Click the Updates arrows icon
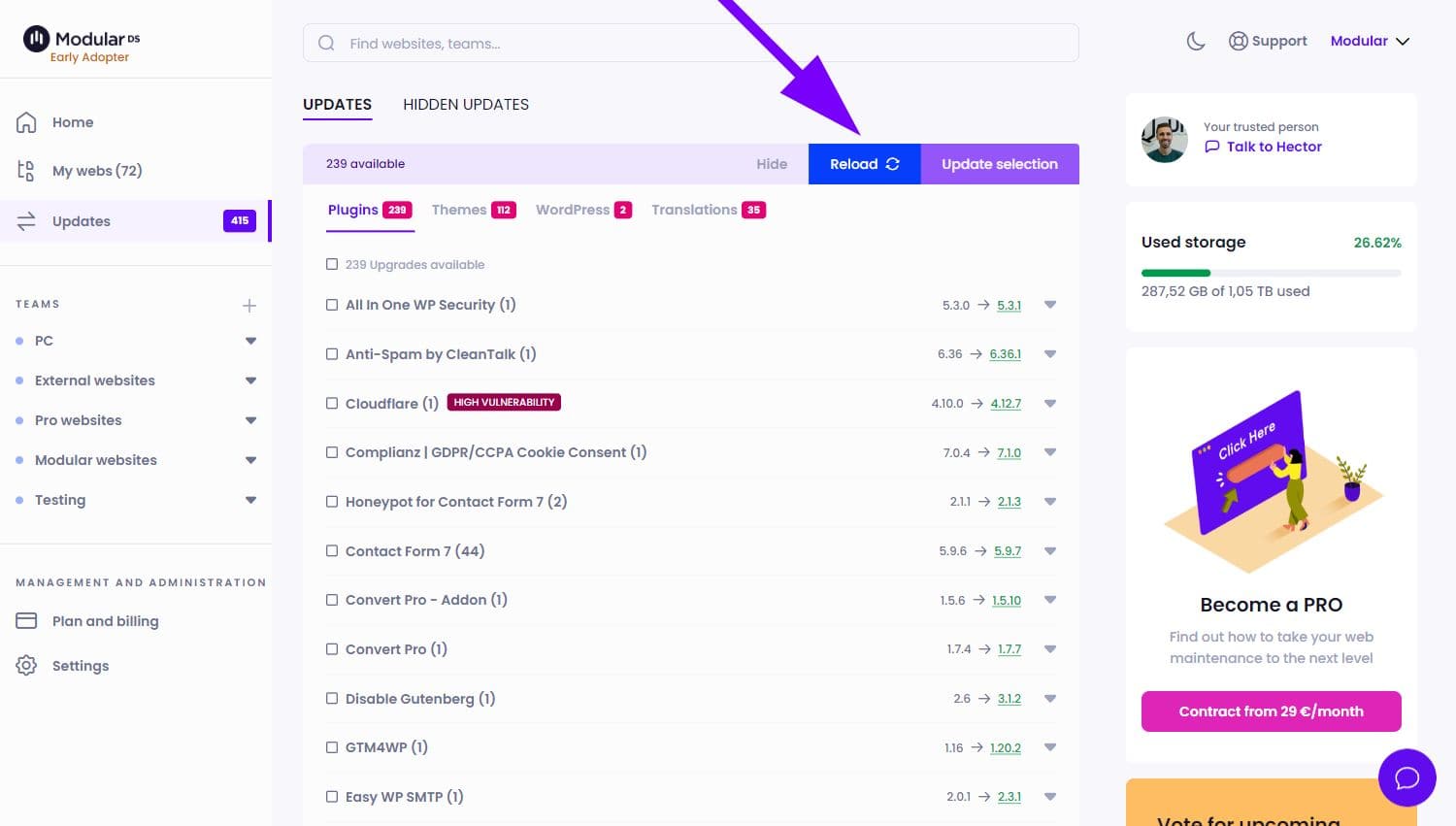This screenshot has width=1456, height=826. click(26, 221)
